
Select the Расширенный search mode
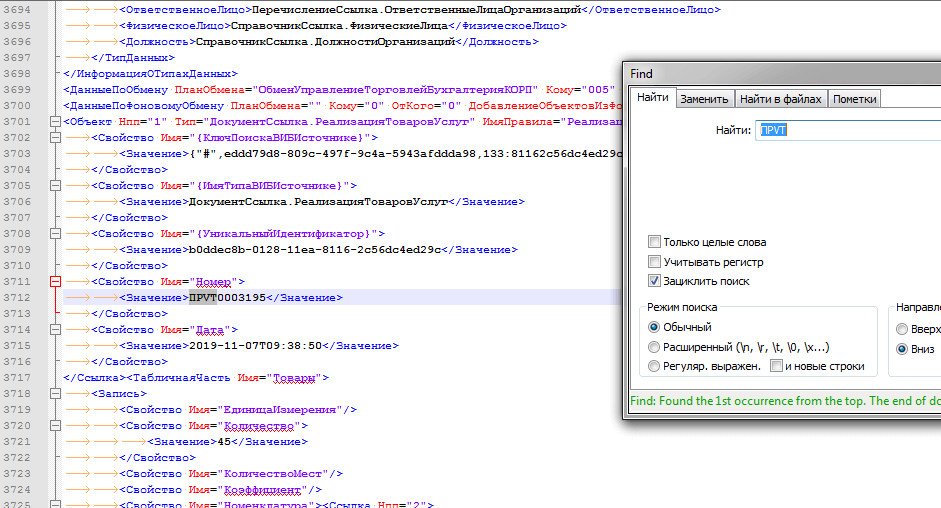[654, 347]
